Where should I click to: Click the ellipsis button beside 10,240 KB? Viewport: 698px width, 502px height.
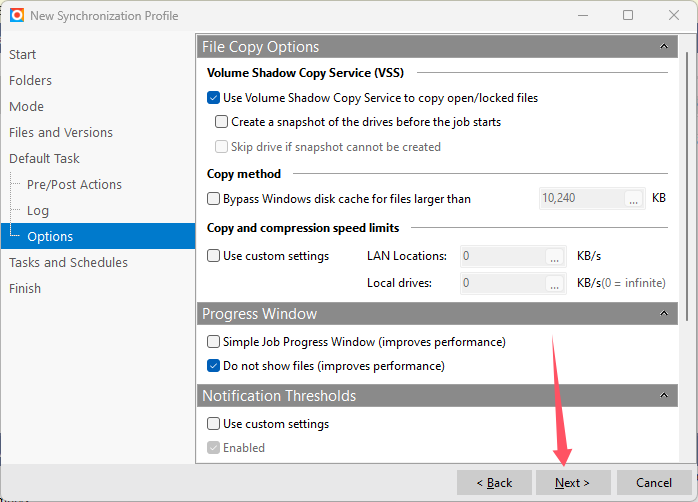click(x=633, y=199)
